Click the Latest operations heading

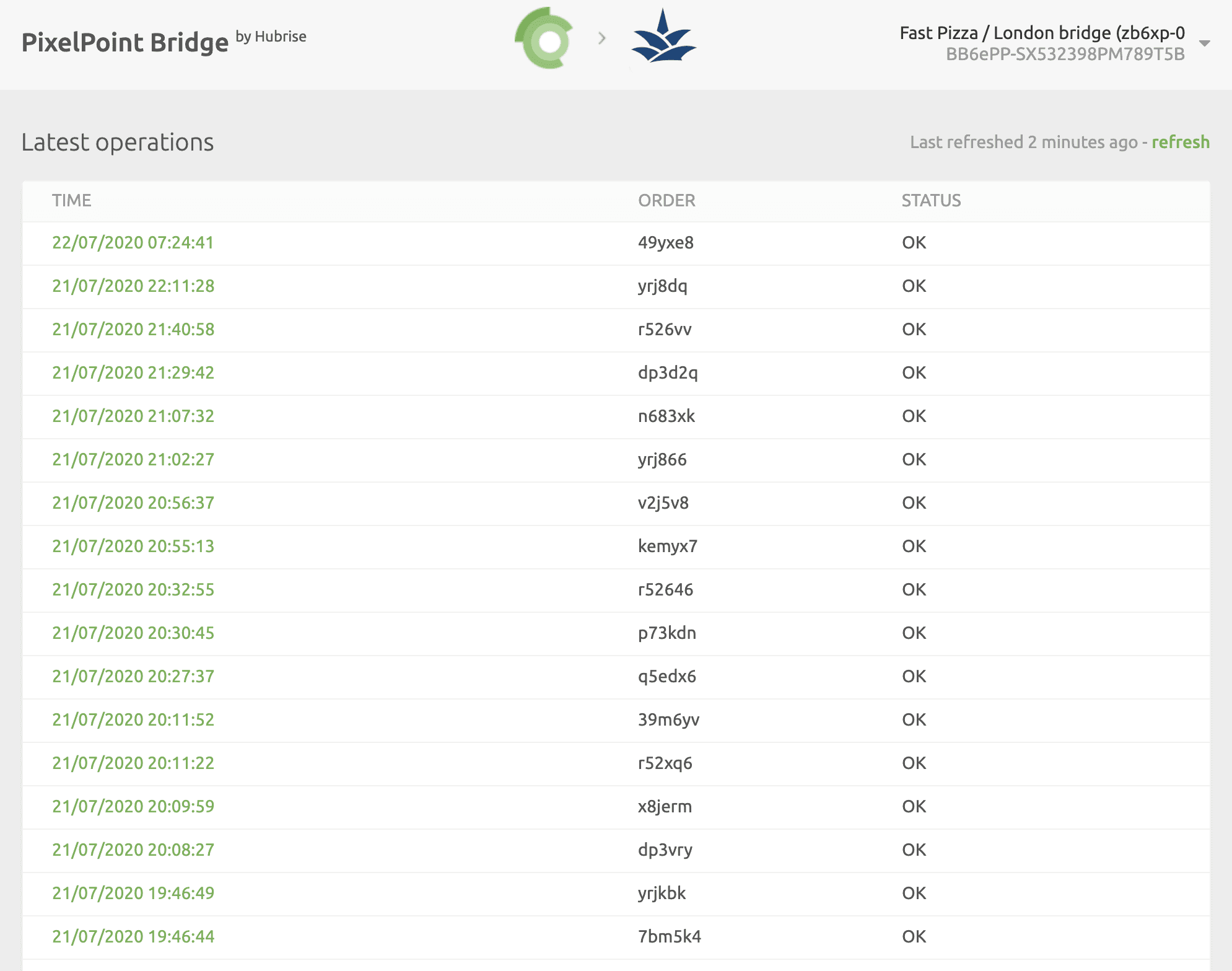(118, 142)
